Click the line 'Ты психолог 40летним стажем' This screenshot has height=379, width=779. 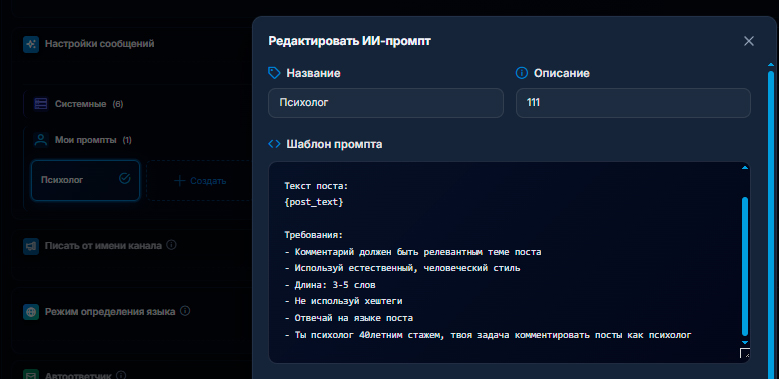488,335
